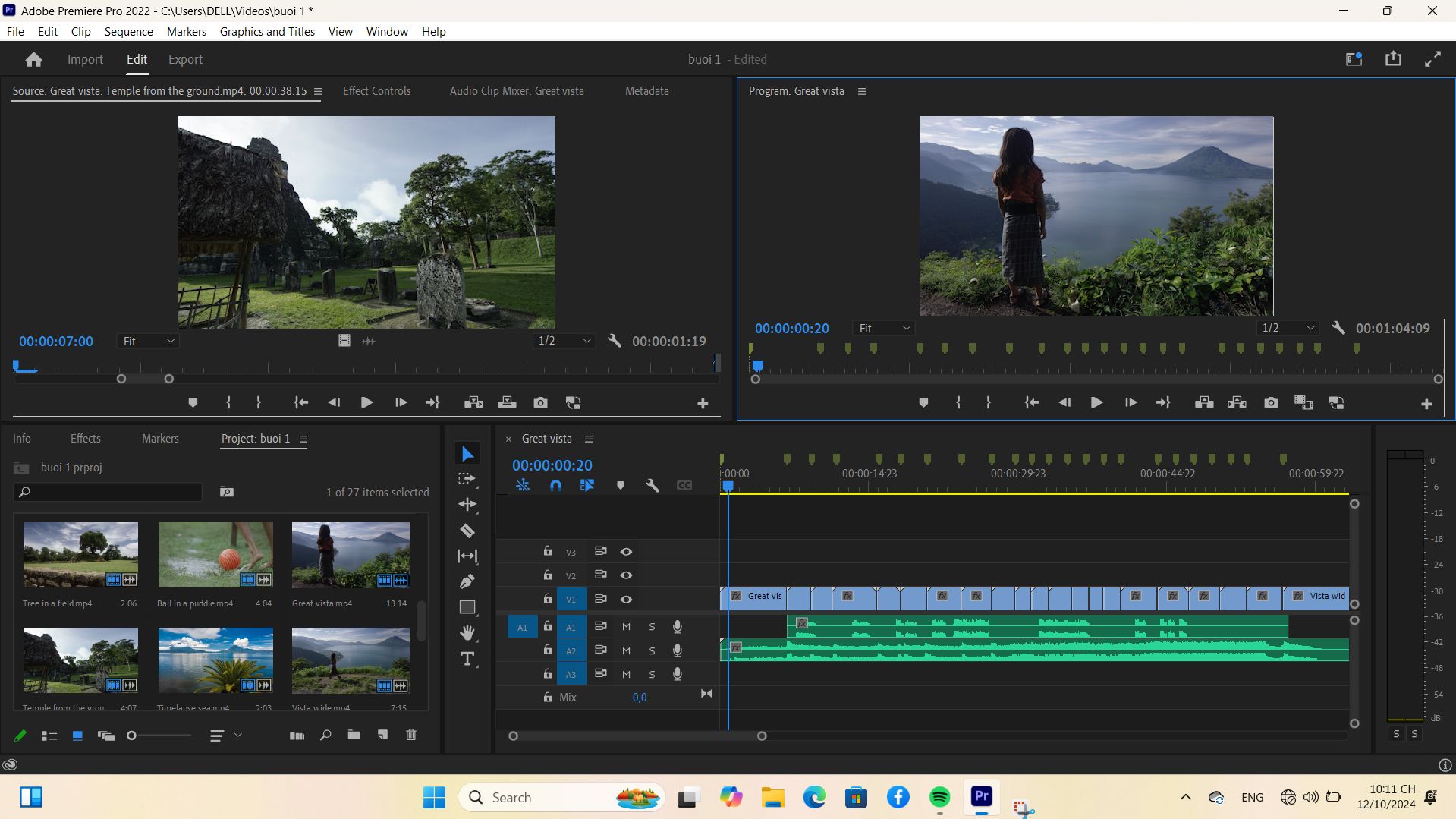This screenshot has width=1456, height=819.
Task: Click Export Frame camera in Program monitor
Action: [x=1271, y=402]
